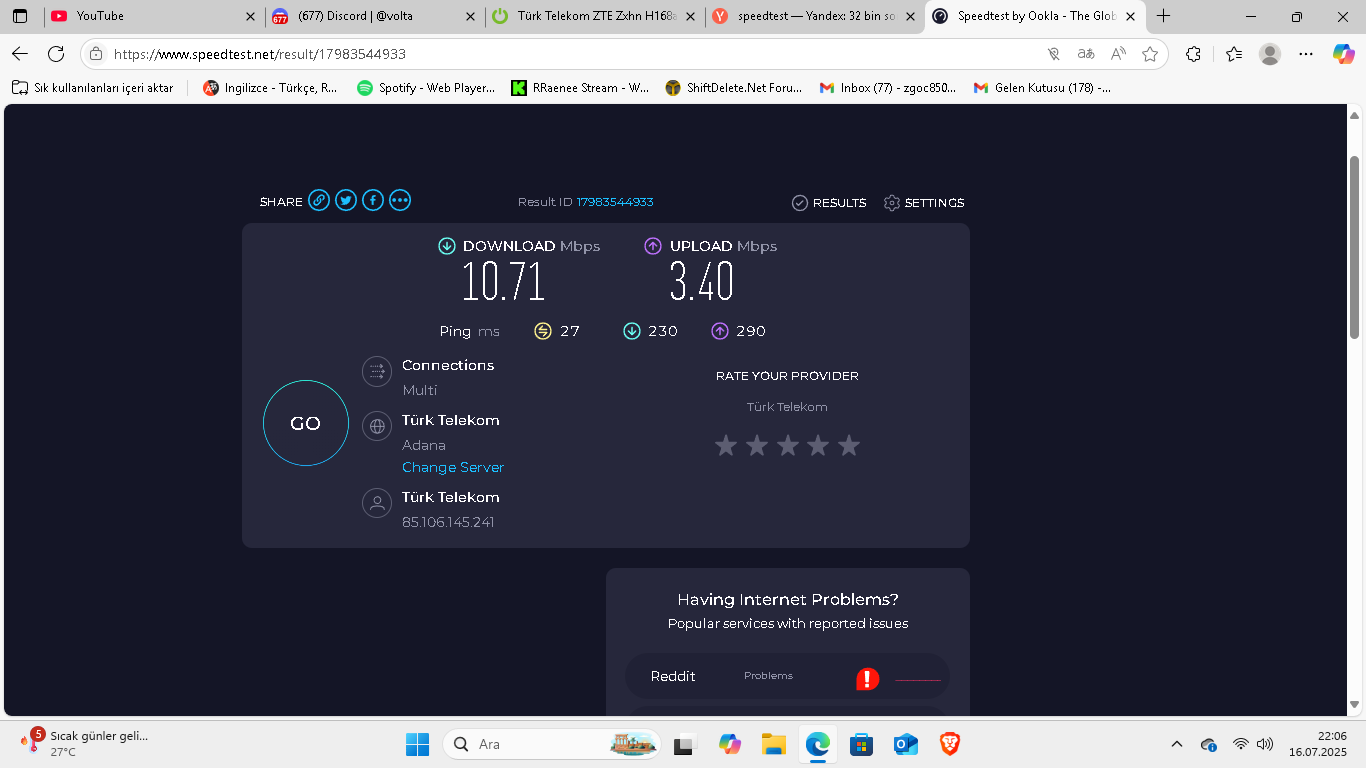Share the result on Facebook

[373, 201]
